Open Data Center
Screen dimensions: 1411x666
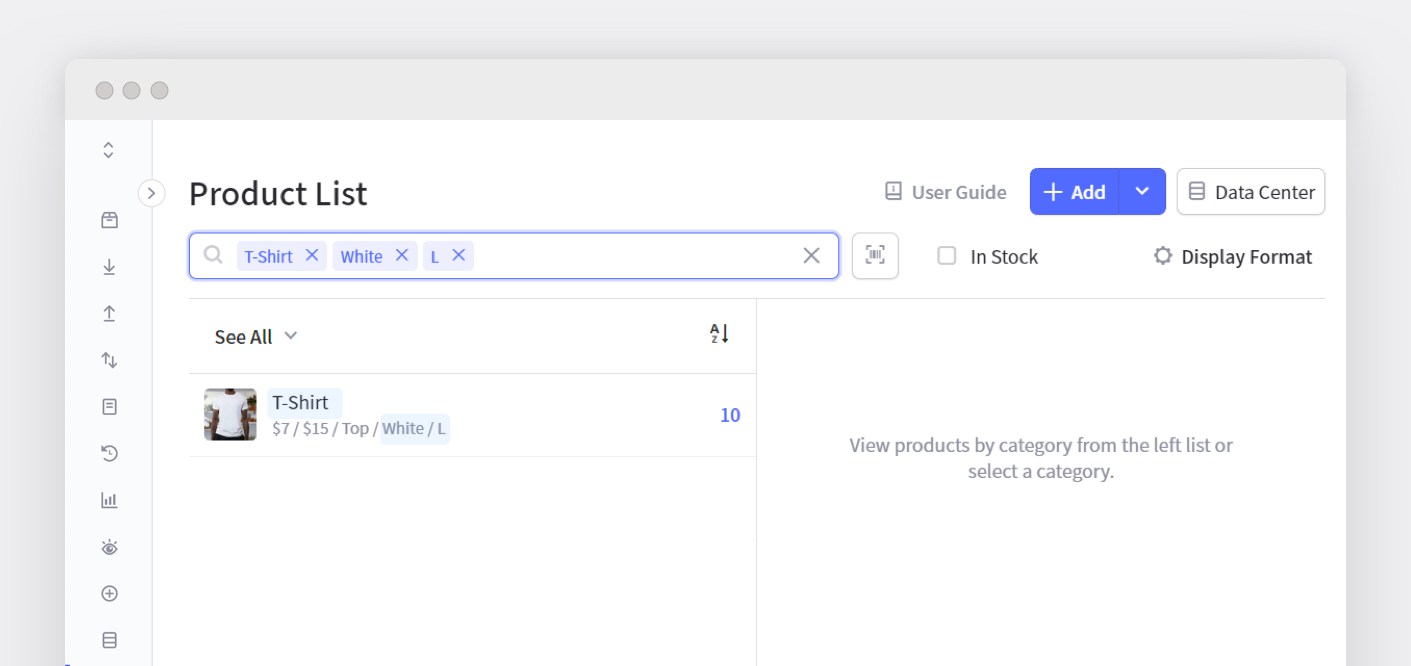click(x=1250, y=191)
